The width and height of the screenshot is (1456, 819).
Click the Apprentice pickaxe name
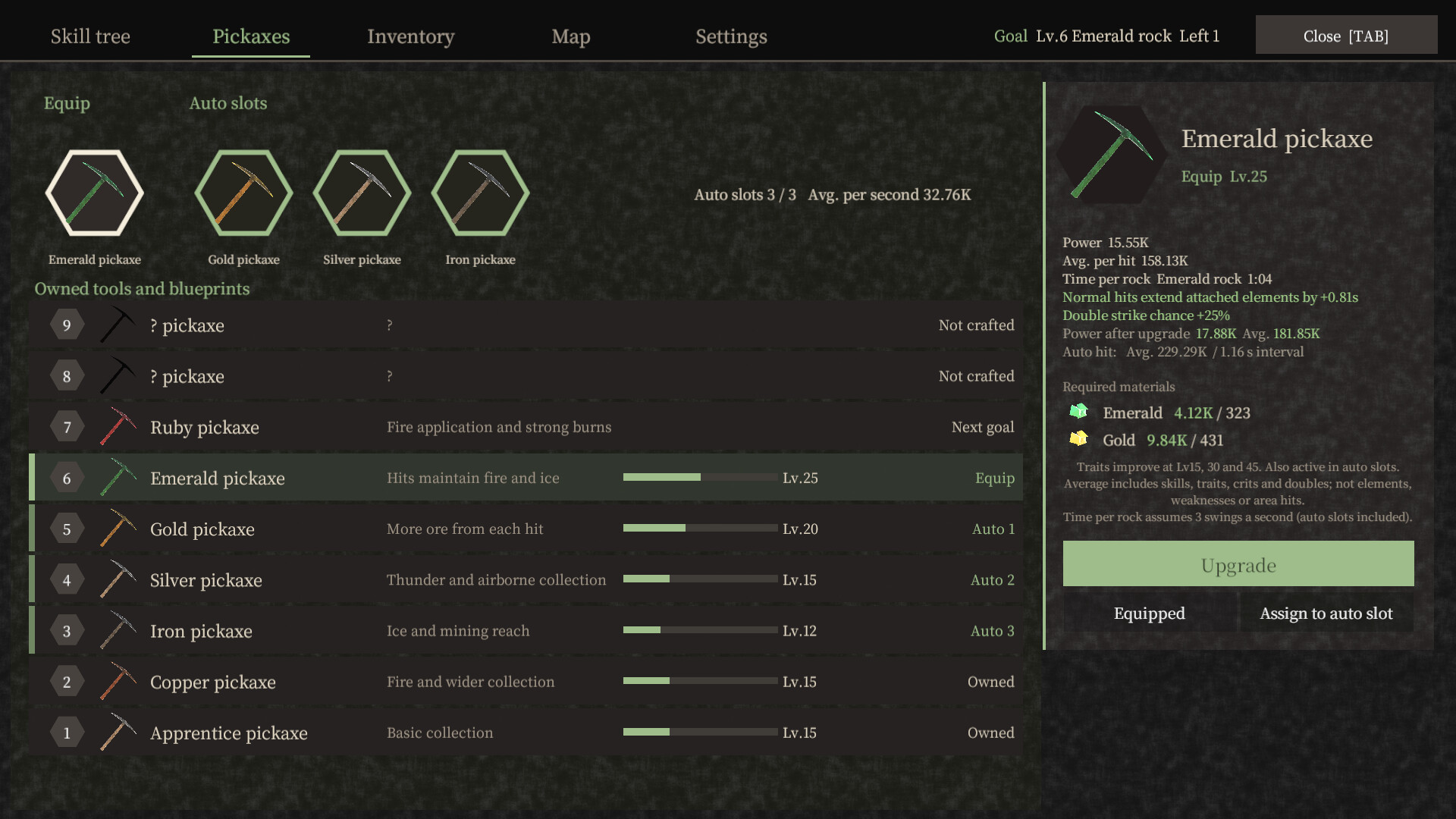click(x=229, y=733)
